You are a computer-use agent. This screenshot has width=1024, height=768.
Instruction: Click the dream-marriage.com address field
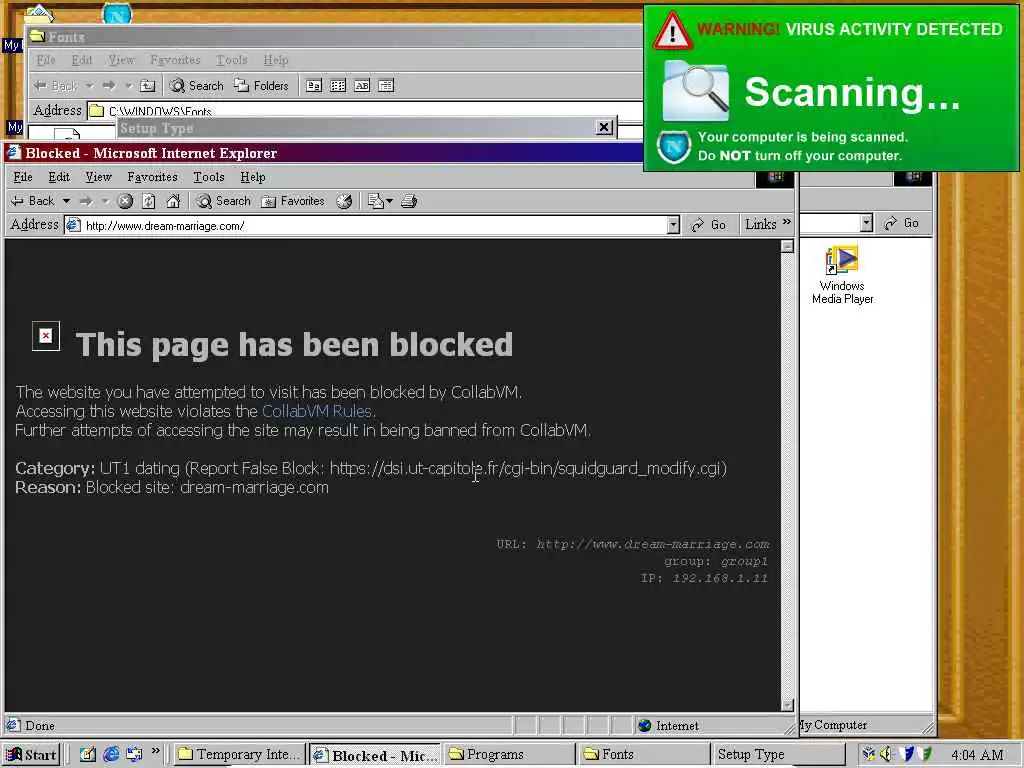[374, 225]
